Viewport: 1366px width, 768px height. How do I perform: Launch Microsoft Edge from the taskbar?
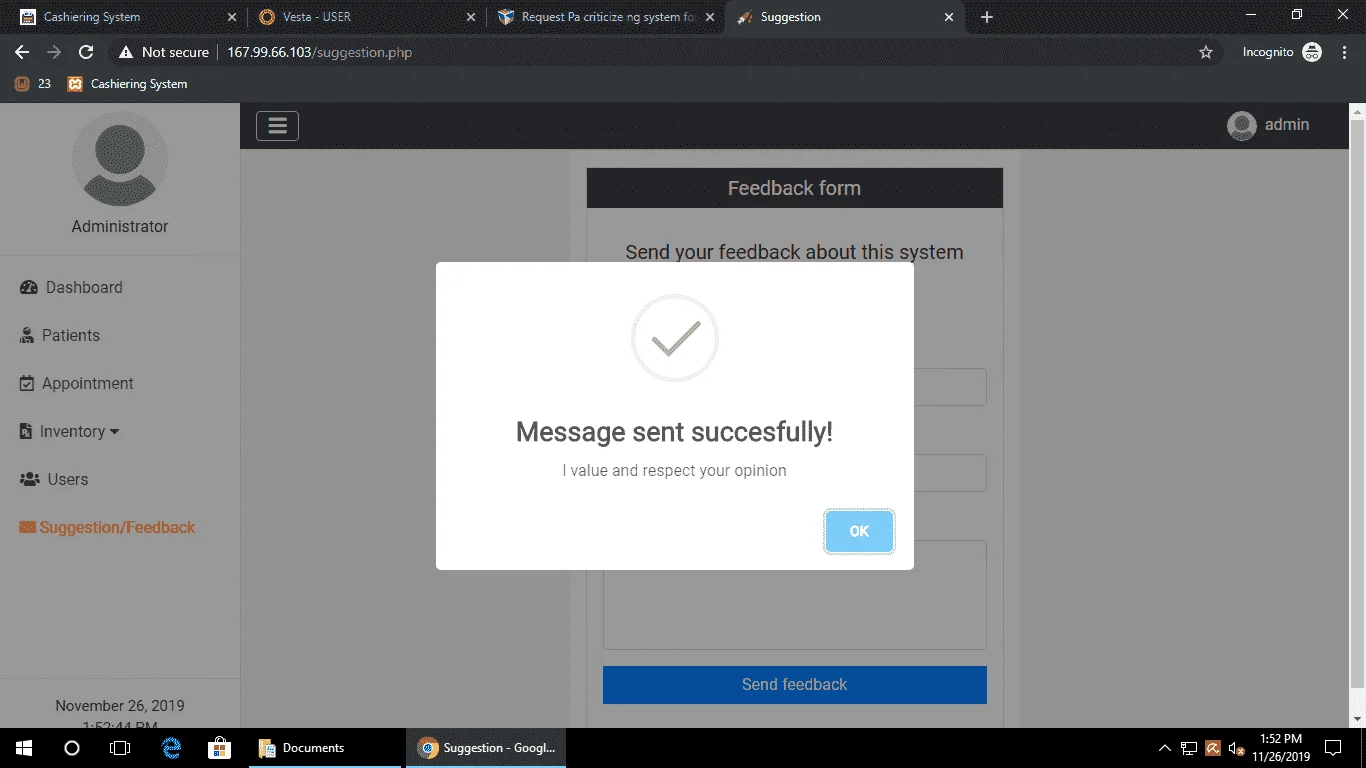pyautogui.click(x=172, y=748)
